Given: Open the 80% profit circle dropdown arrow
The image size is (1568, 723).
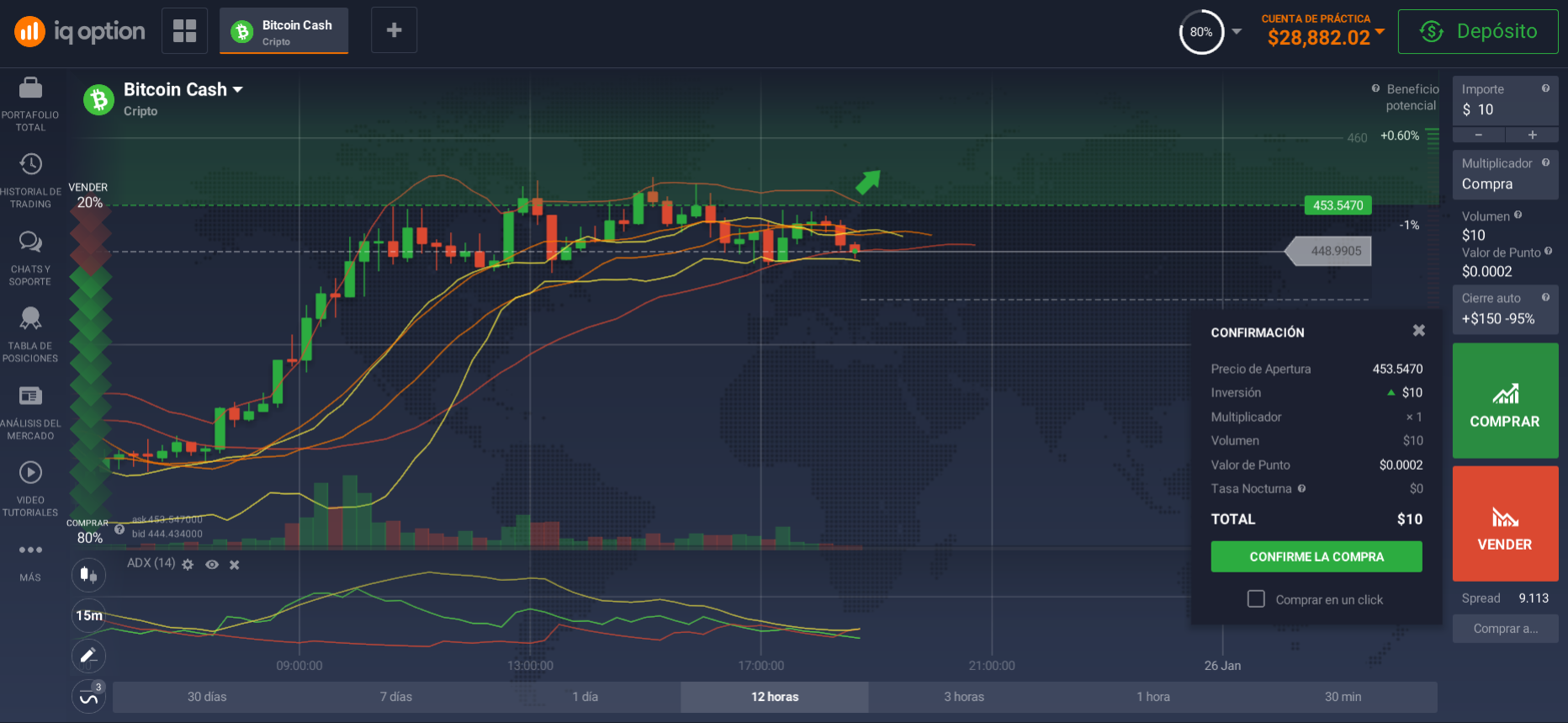Looking at the screenshot, I should [x=1237, y=32].
